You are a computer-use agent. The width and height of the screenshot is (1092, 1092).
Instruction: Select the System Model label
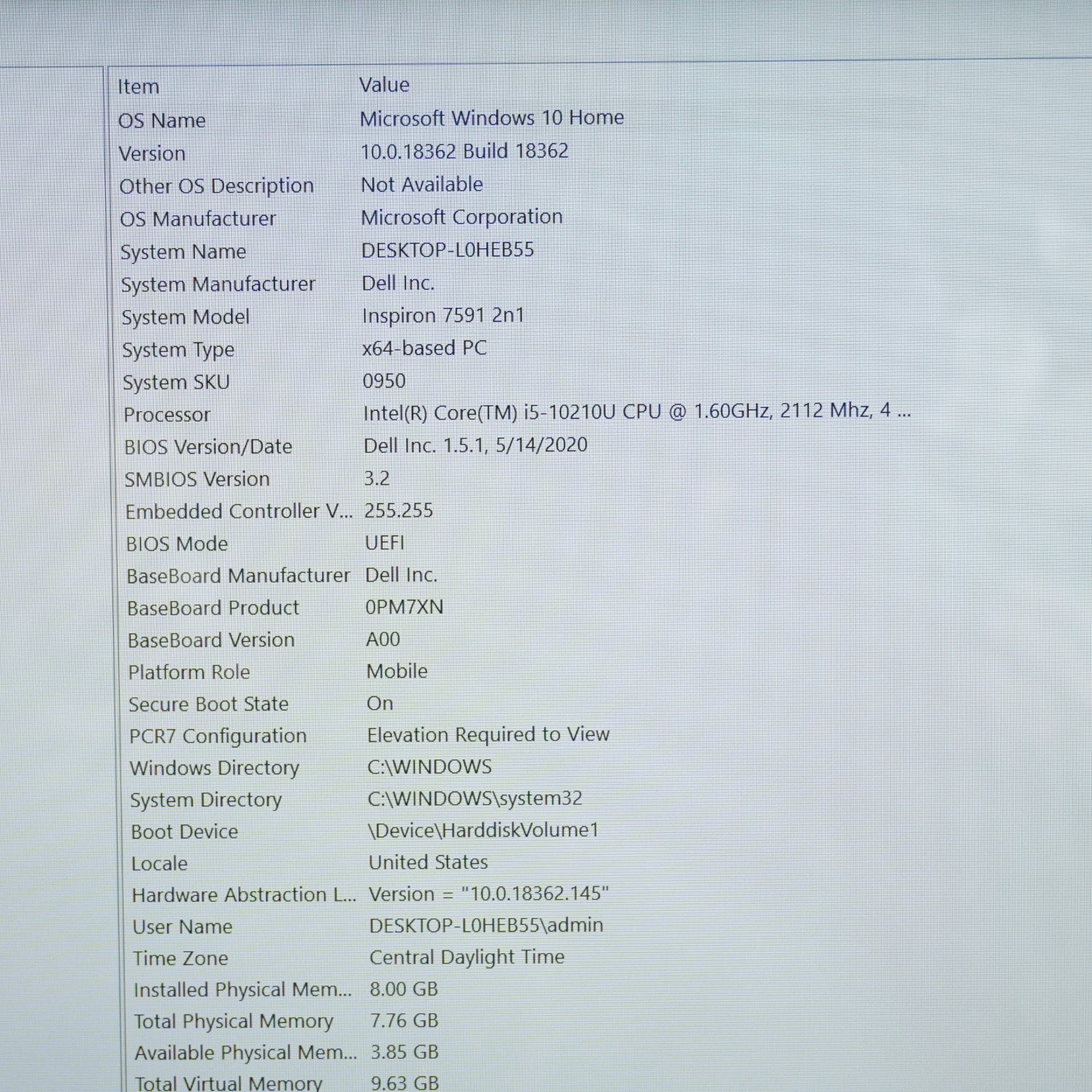tap(186, 317)
